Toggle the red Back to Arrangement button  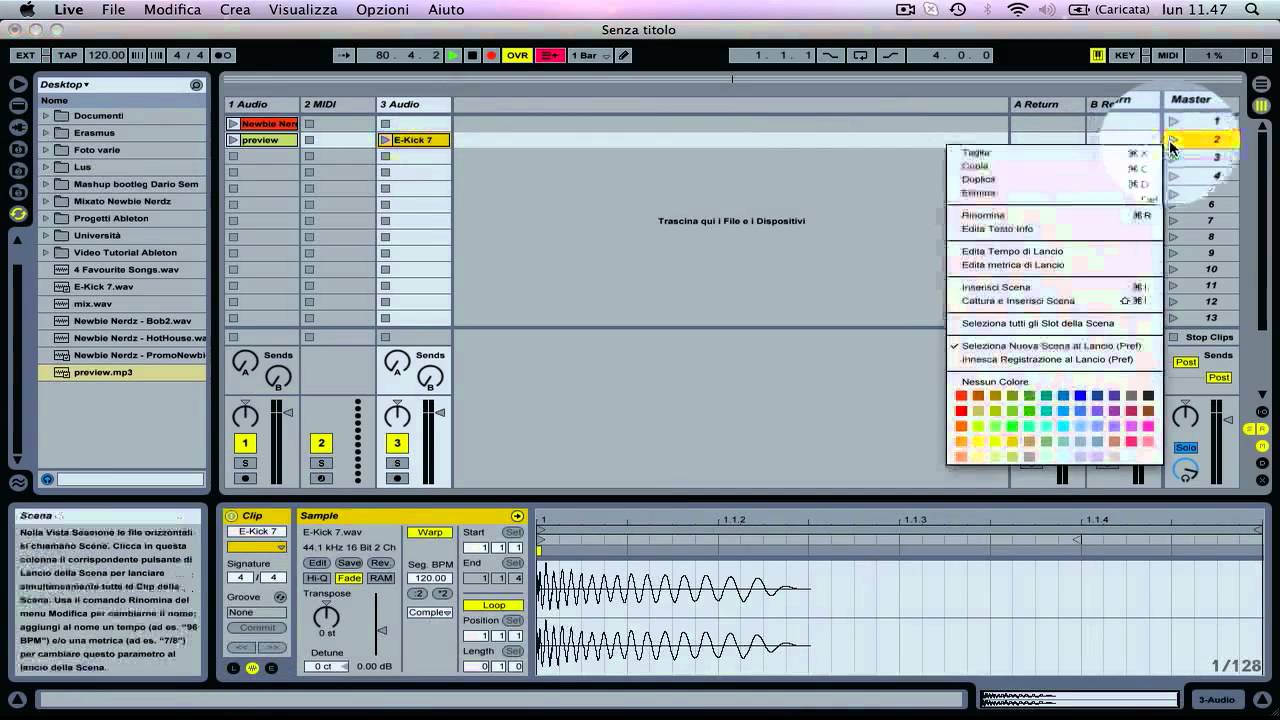pos(550,56)
